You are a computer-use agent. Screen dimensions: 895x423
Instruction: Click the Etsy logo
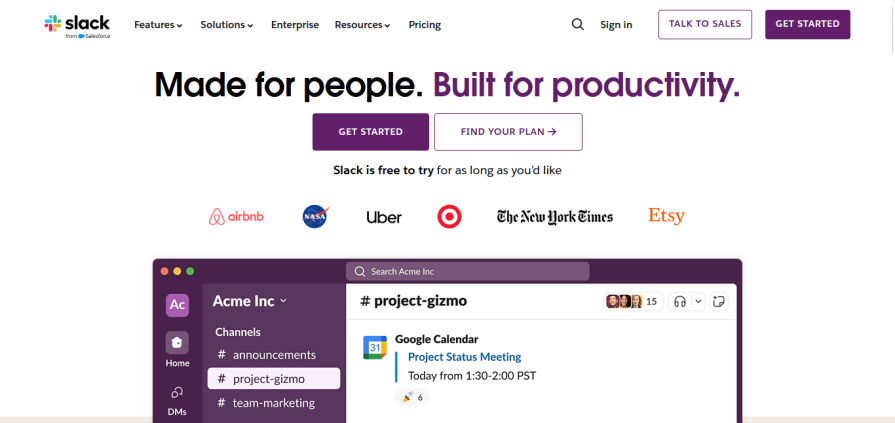[666, 216]
